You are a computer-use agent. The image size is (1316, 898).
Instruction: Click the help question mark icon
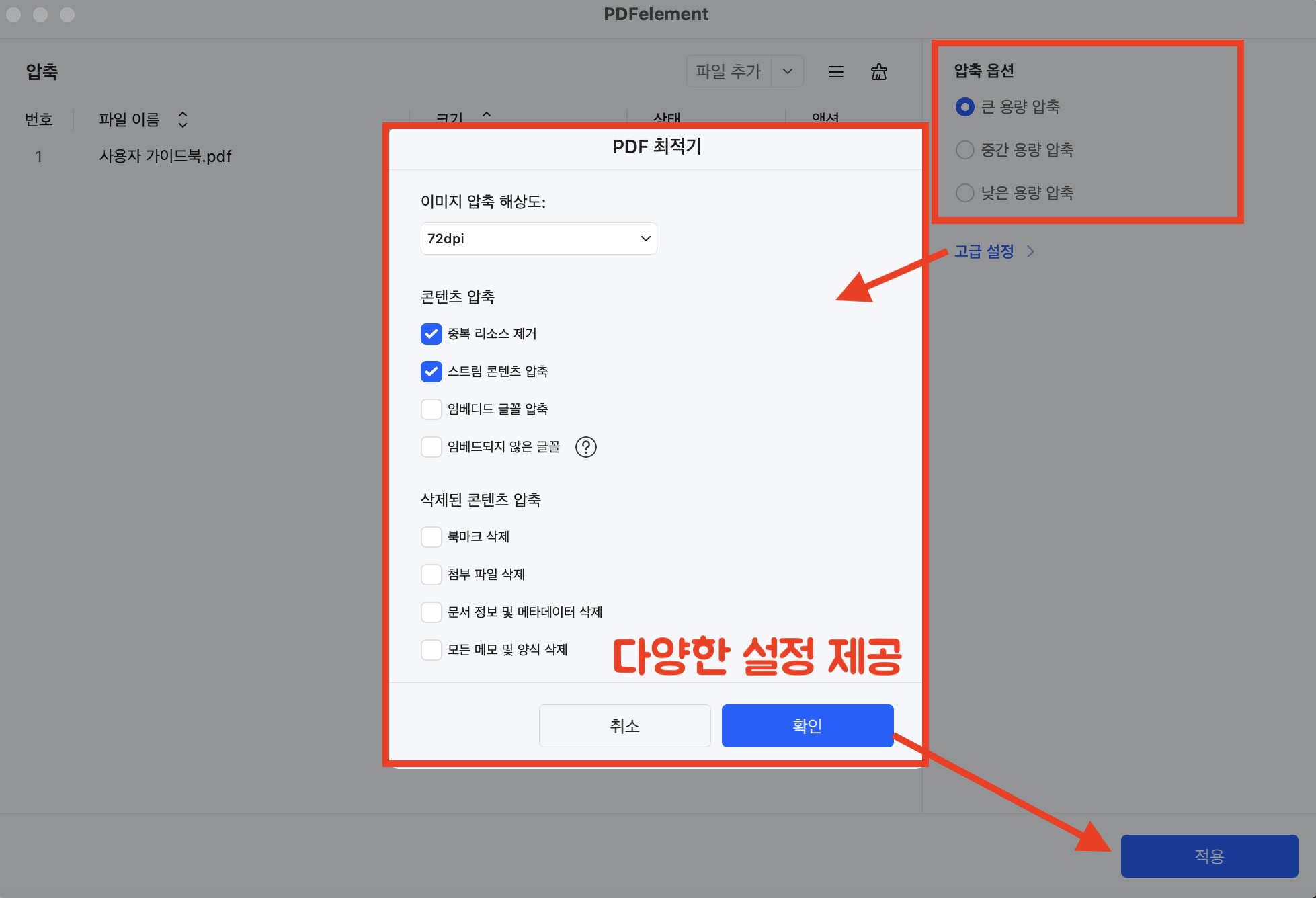(x=585, y=447)
